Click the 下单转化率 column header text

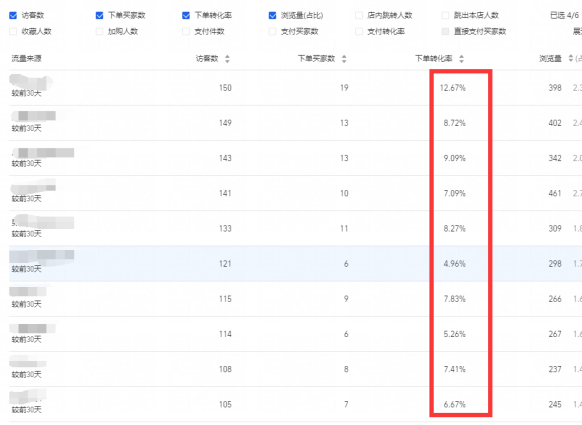pos(434,59)
